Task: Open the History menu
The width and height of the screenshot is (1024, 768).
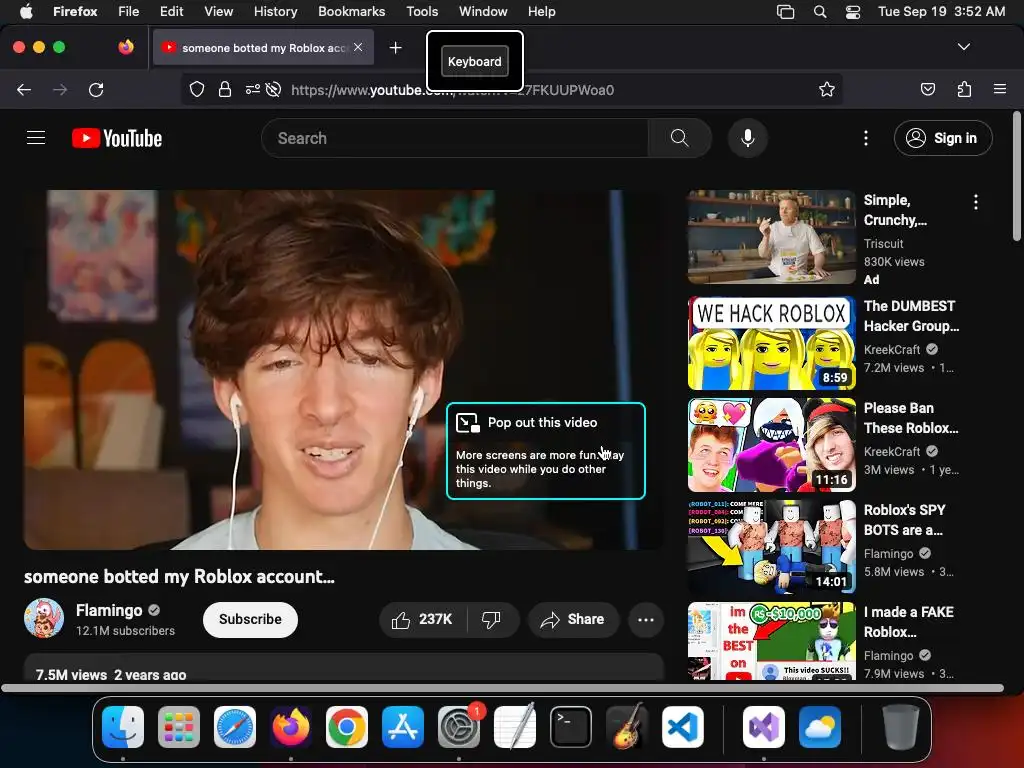Action: tap(275, 12)
